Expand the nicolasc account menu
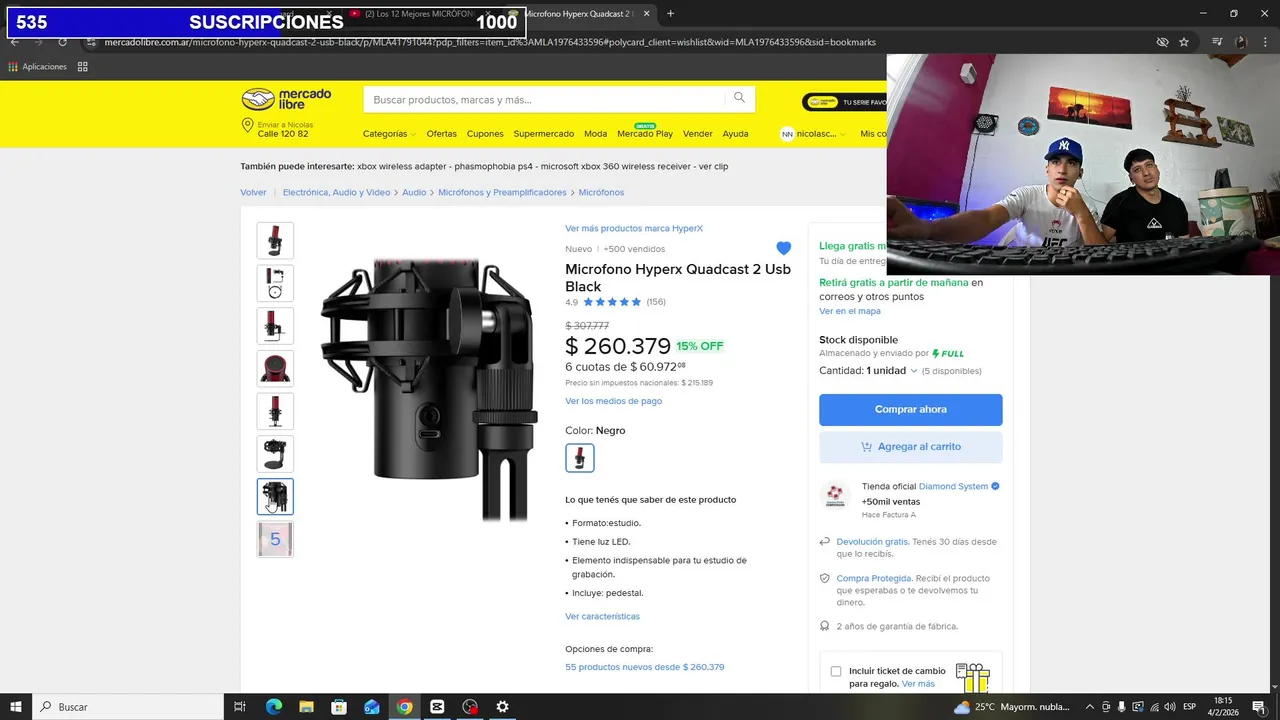The height and width of the screenshot is (720, 1280). click(x=812, y=134)
